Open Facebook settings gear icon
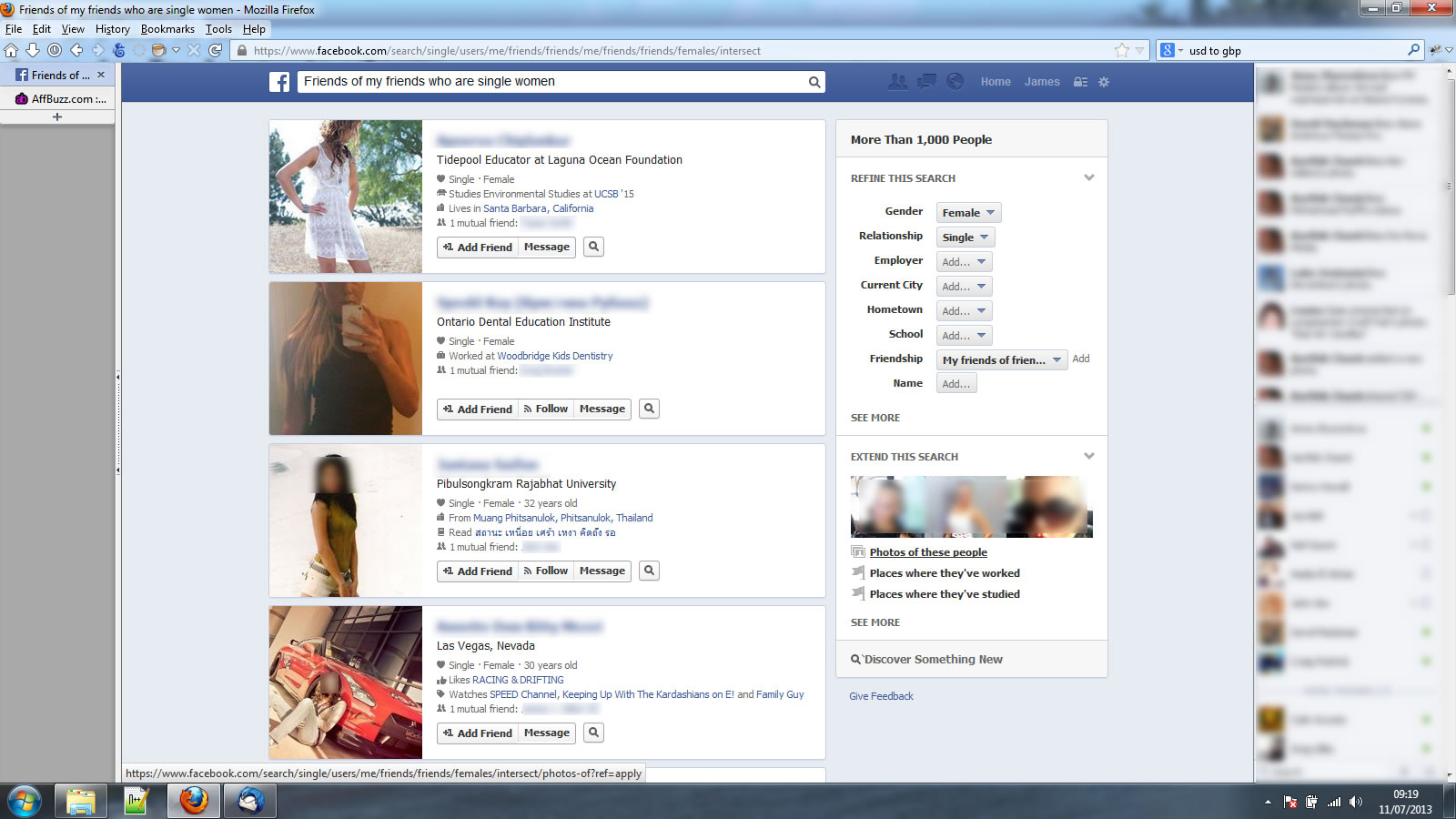1456x819 pixels. coord(1104,82)
